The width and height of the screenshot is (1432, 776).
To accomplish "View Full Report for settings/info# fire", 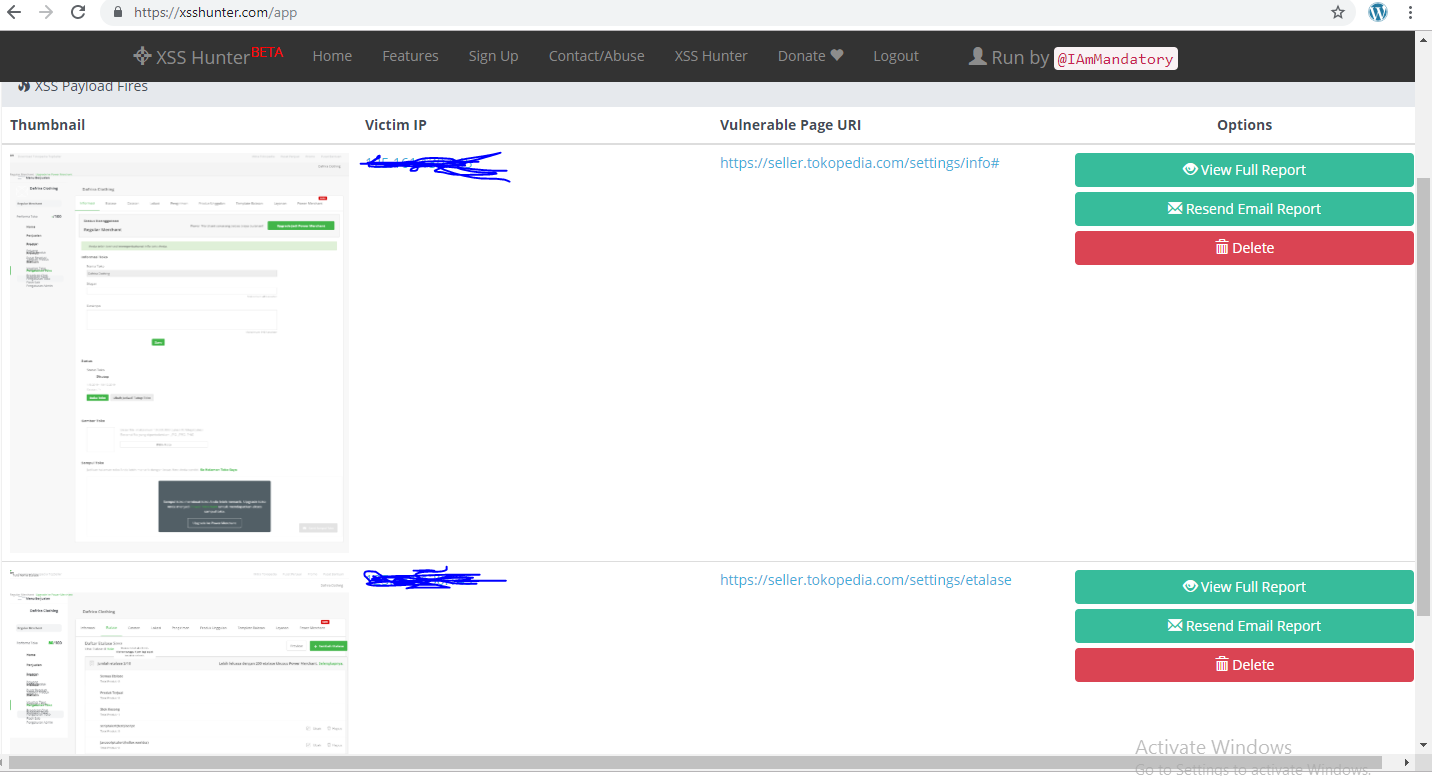I will [1244, 170].
